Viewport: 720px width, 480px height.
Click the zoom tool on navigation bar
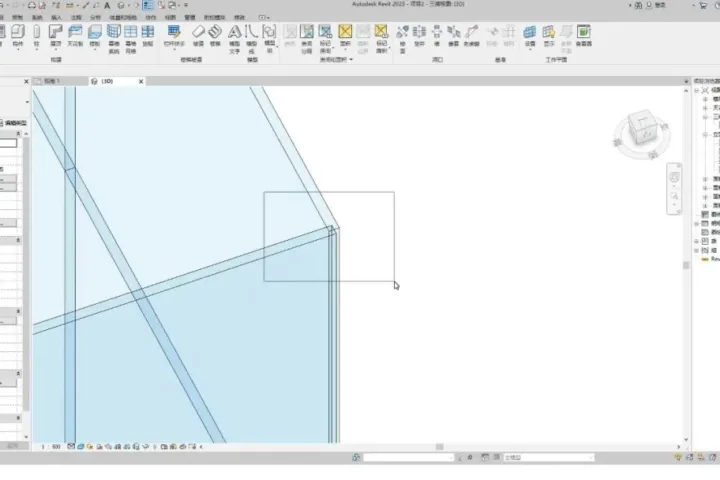point(674,196)
